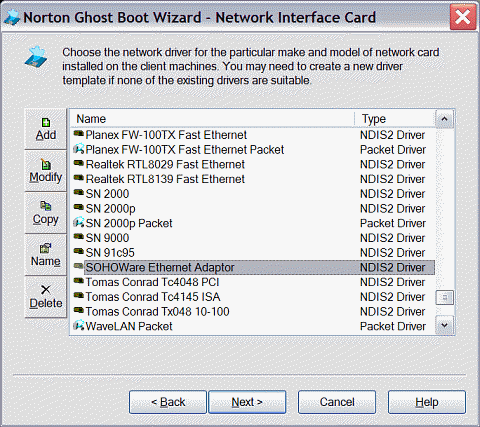The height and width of the screenshot is (427, 480).
Task: Select the SN 9000 driver
Action: tap(253, 238)
